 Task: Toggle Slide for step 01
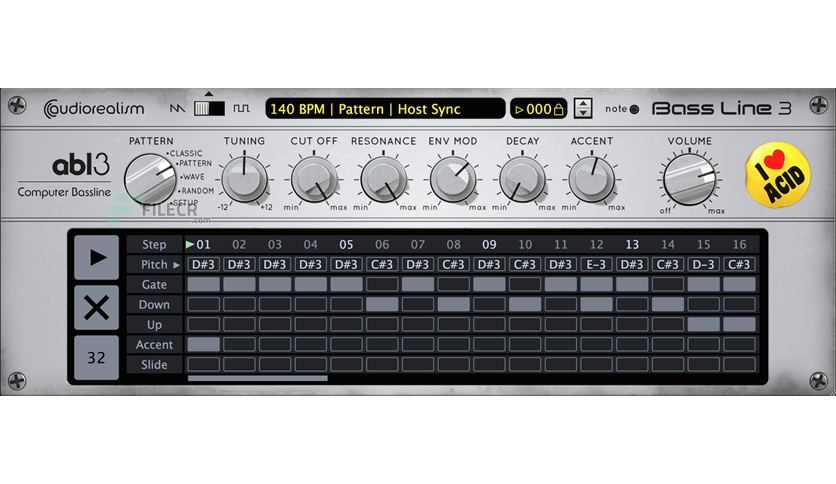203,365
